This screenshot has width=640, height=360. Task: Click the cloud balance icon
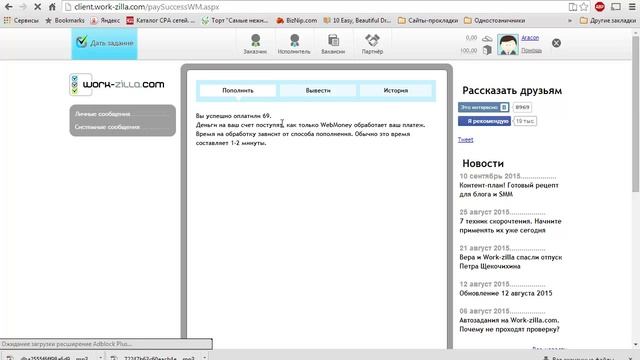click(x=487, y=38)
